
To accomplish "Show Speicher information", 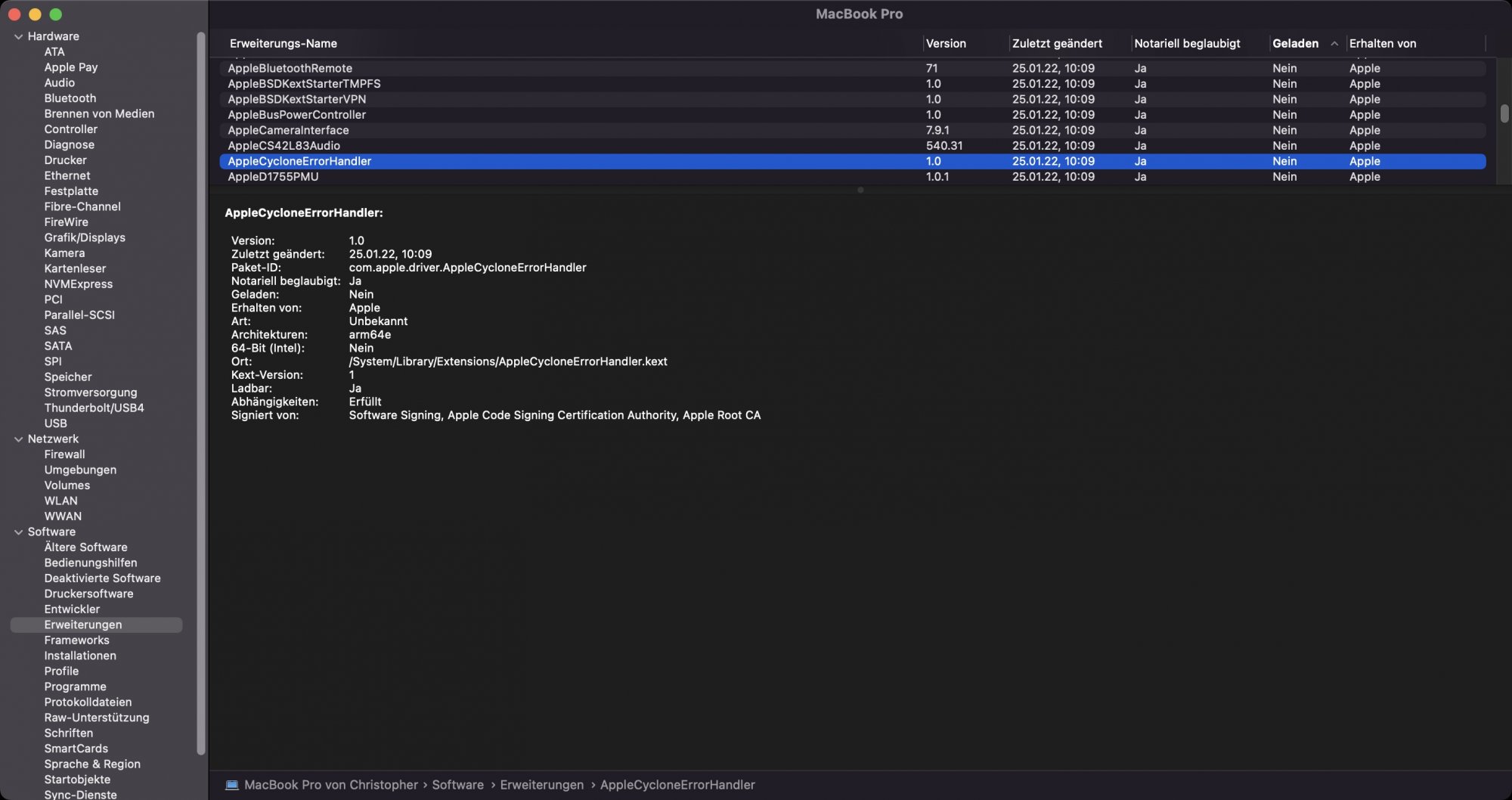I will coord(68,377).
